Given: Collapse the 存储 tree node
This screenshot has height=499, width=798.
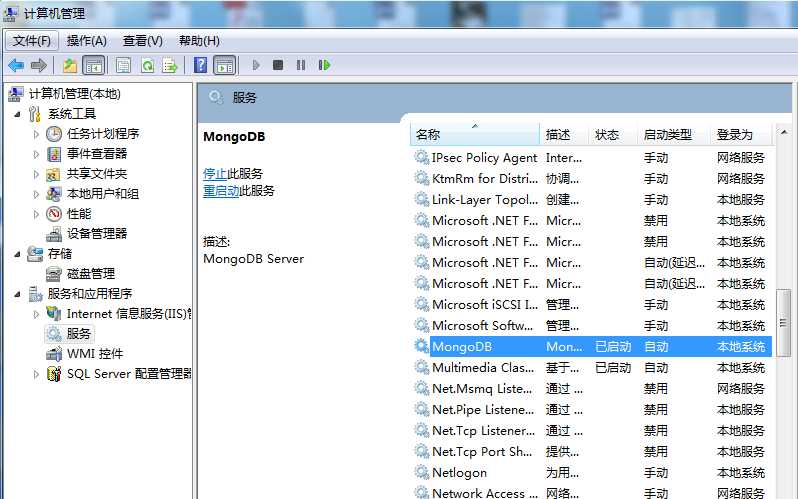Looking at the screenshot, I should (x=17, y=254).
